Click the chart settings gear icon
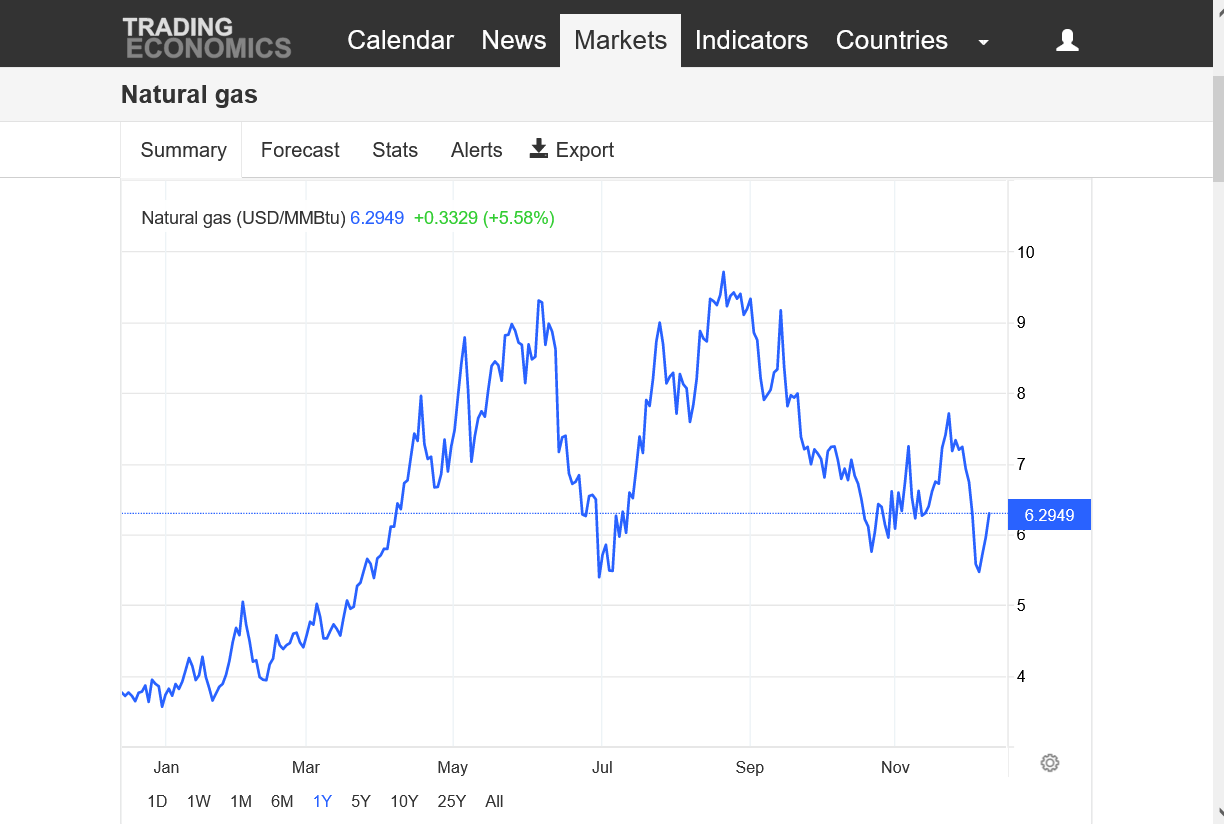Screen dimensions: 1224x833 (1049, 763)
